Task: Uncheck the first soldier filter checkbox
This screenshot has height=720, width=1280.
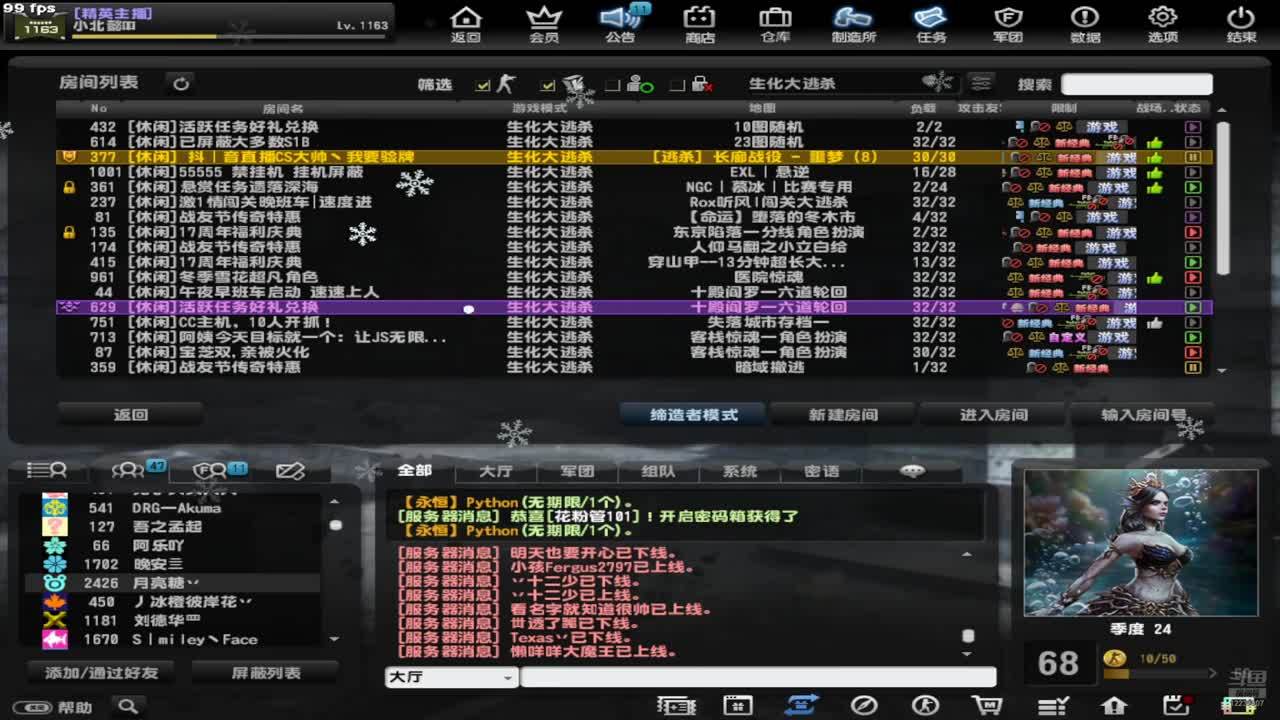Action: (x=484, y=85)
